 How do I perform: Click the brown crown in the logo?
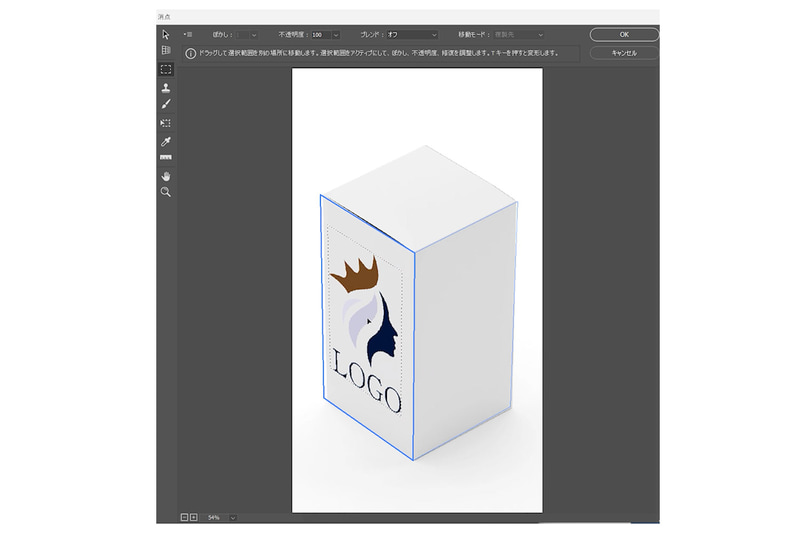pyautogui.click(x=356, y=274)
